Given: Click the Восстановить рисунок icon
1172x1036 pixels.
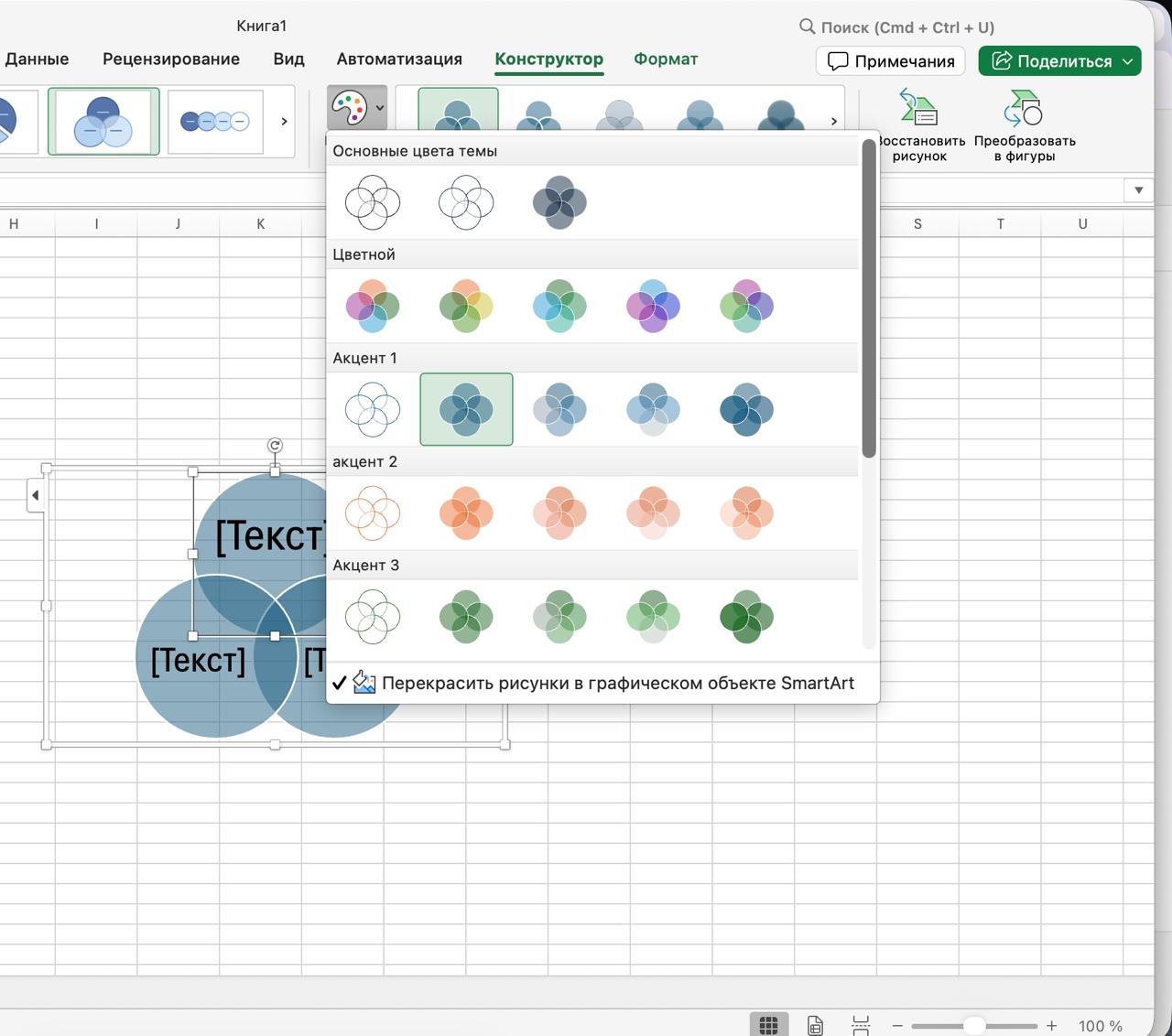Looking at the screenshot, I should 918,108.
